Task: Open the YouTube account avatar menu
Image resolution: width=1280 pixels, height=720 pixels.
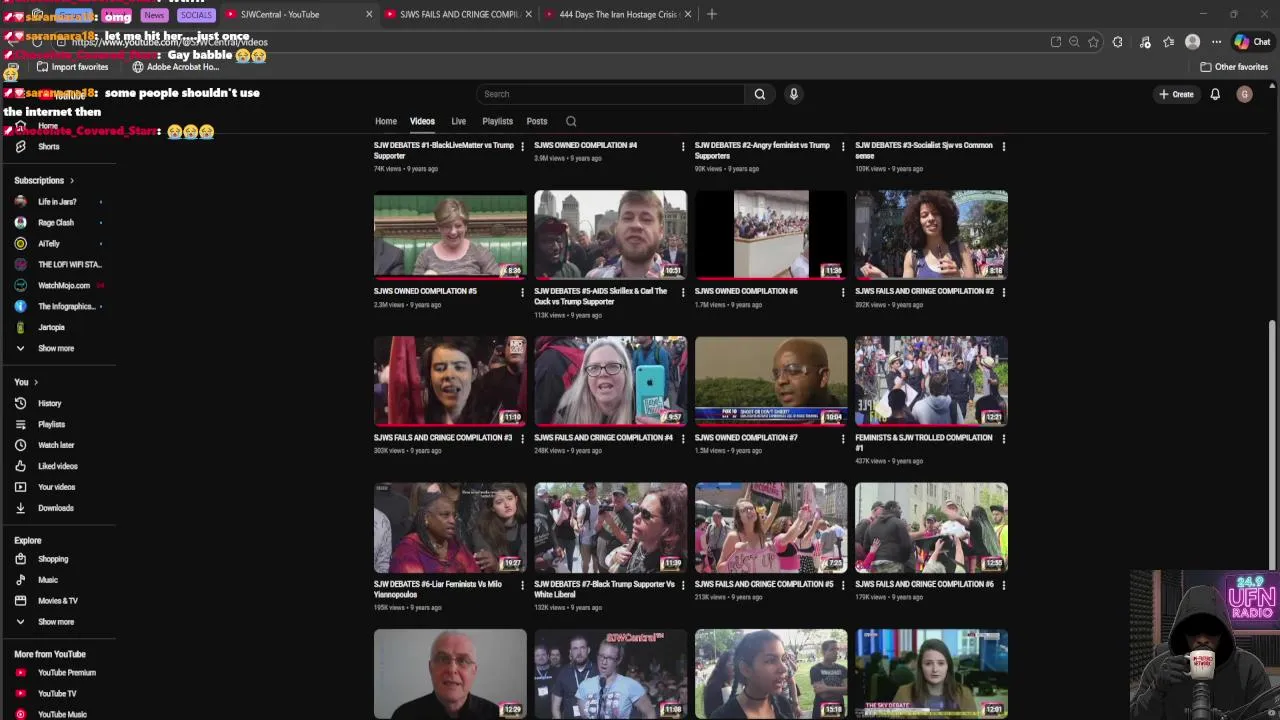Action: pos(1244,94)
